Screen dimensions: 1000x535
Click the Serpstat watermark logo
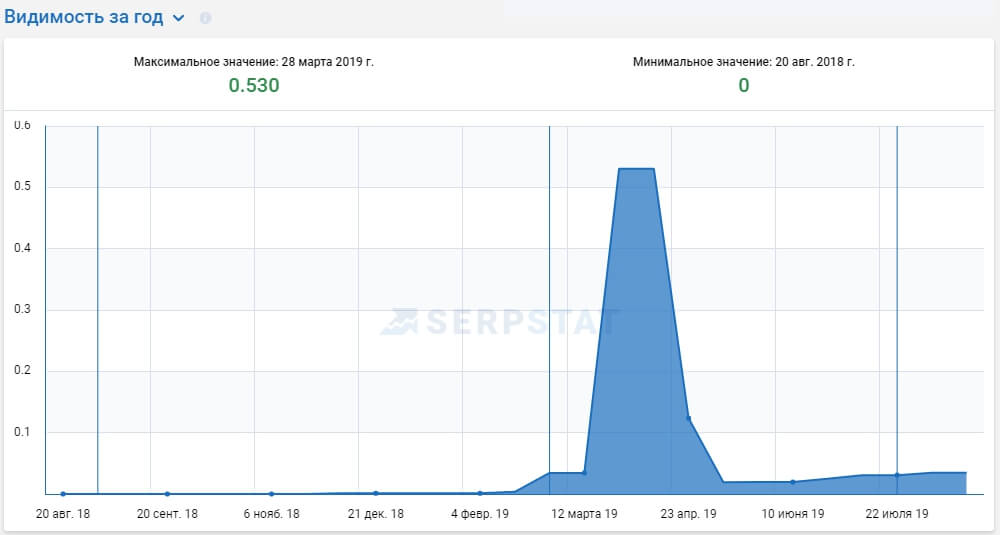pos(499,322)
